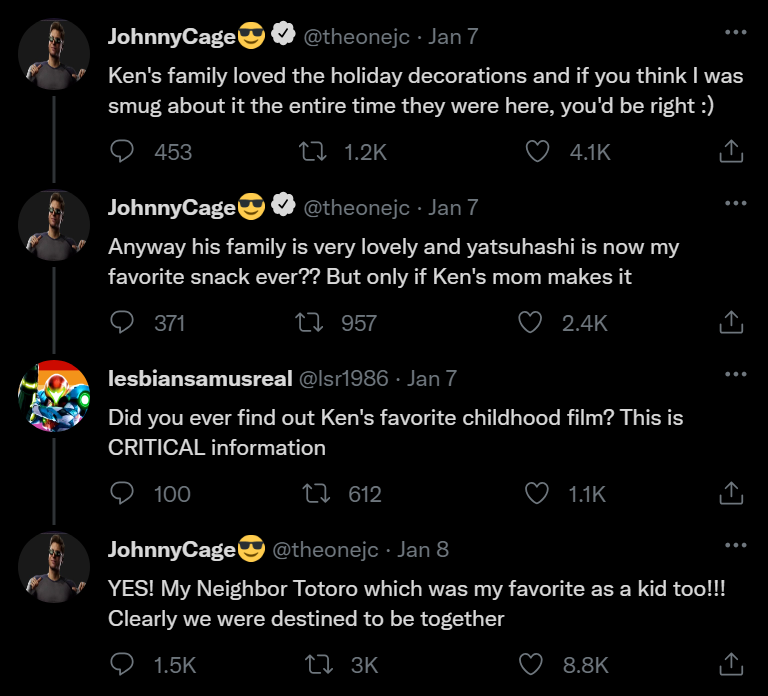Like the holiday decorations tweet
Screen dimensions: 768x696
click(x=538, y=152)
